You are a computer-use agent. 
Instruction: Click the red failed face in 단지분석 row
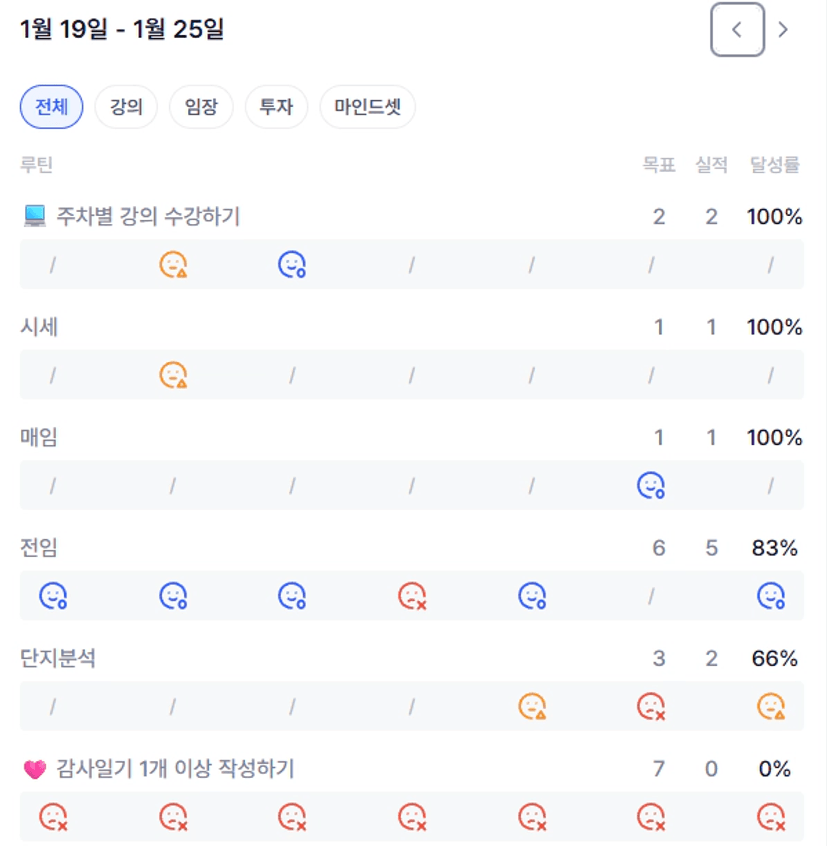coord(651,708)
